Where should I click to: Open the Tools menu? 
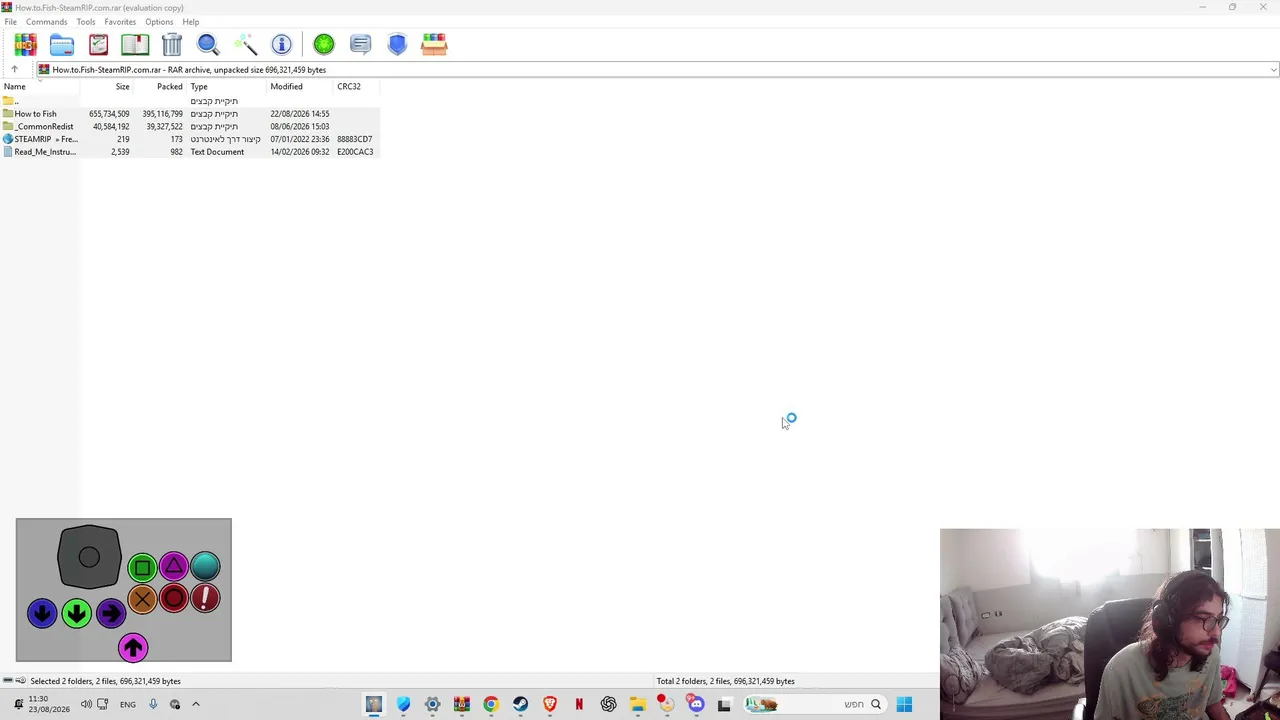86,22
